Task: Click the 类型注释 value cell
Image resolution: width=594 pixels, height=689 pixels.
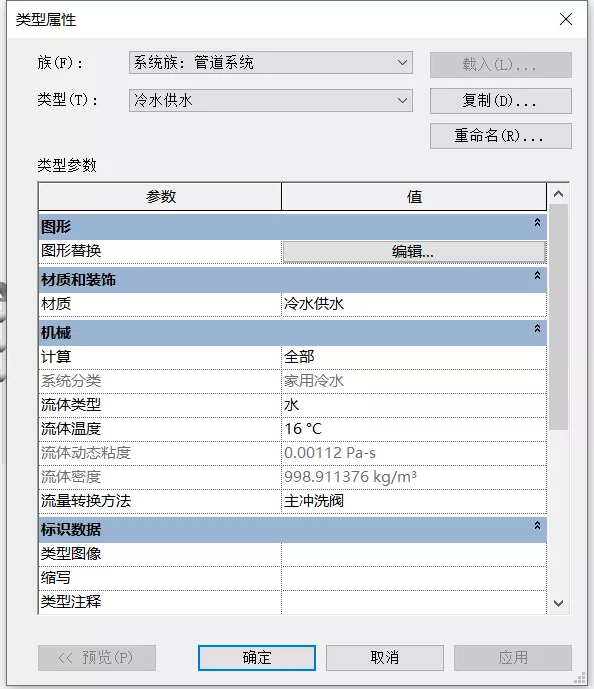Action: tap(414, 602)
